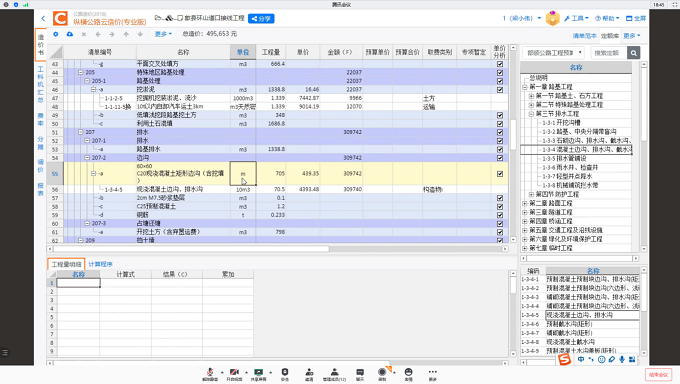Click the delete X toolbar icon
The height and width of the screenshot is (384, 680).
tap(84, 34)
